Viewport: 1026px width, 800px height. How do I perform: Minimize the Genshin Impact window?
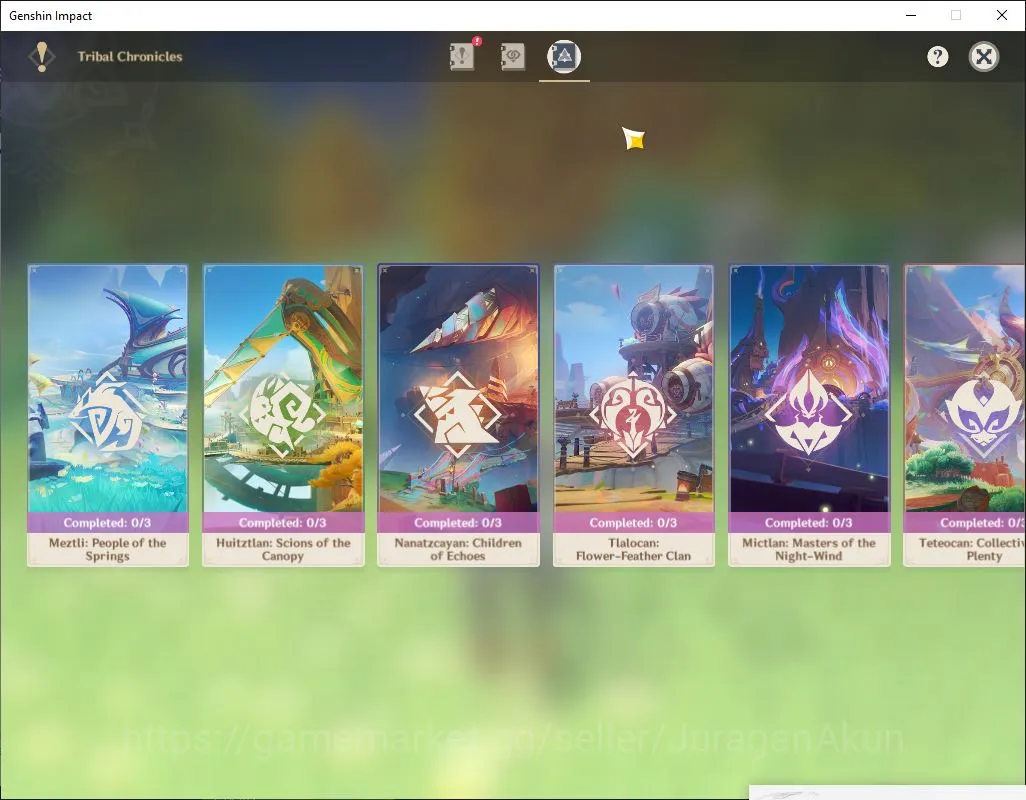tap(911, 15)
